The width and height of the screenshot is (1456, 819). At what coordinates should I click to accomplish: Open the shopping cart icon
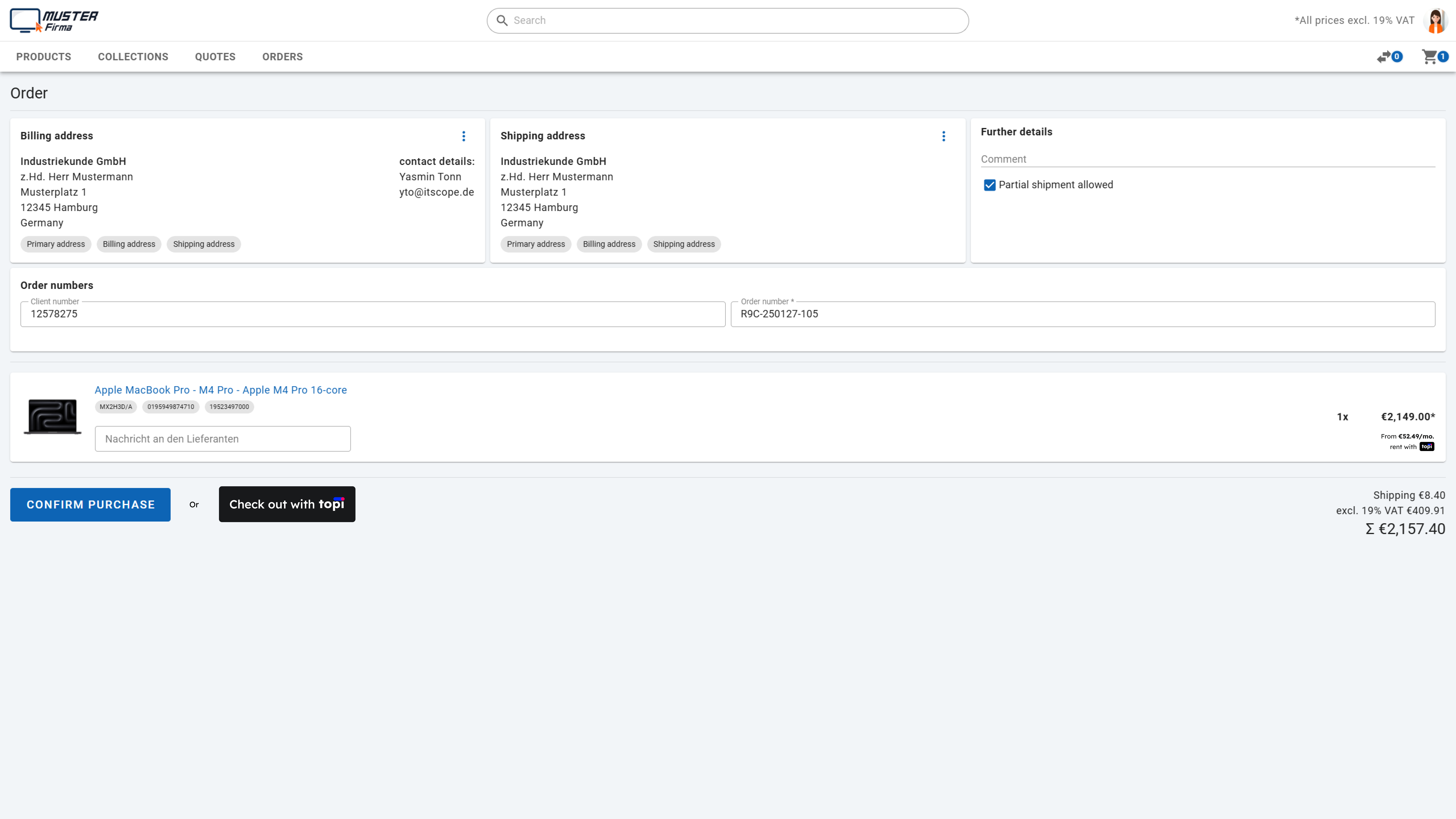[x=1429, y=56]
